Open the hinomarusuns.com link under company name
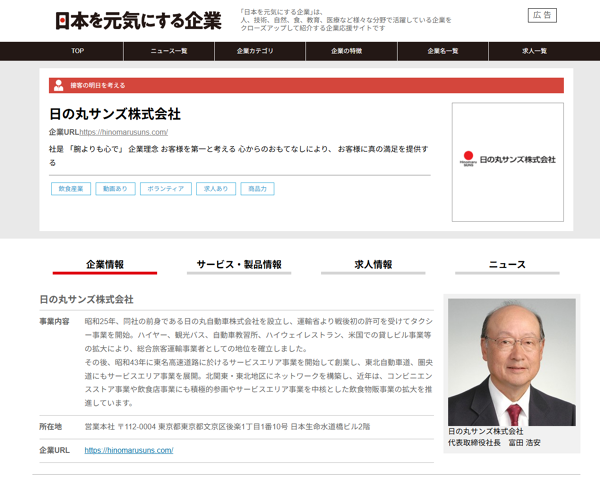This screenshot has height=481, width=600. coord(124,132)
